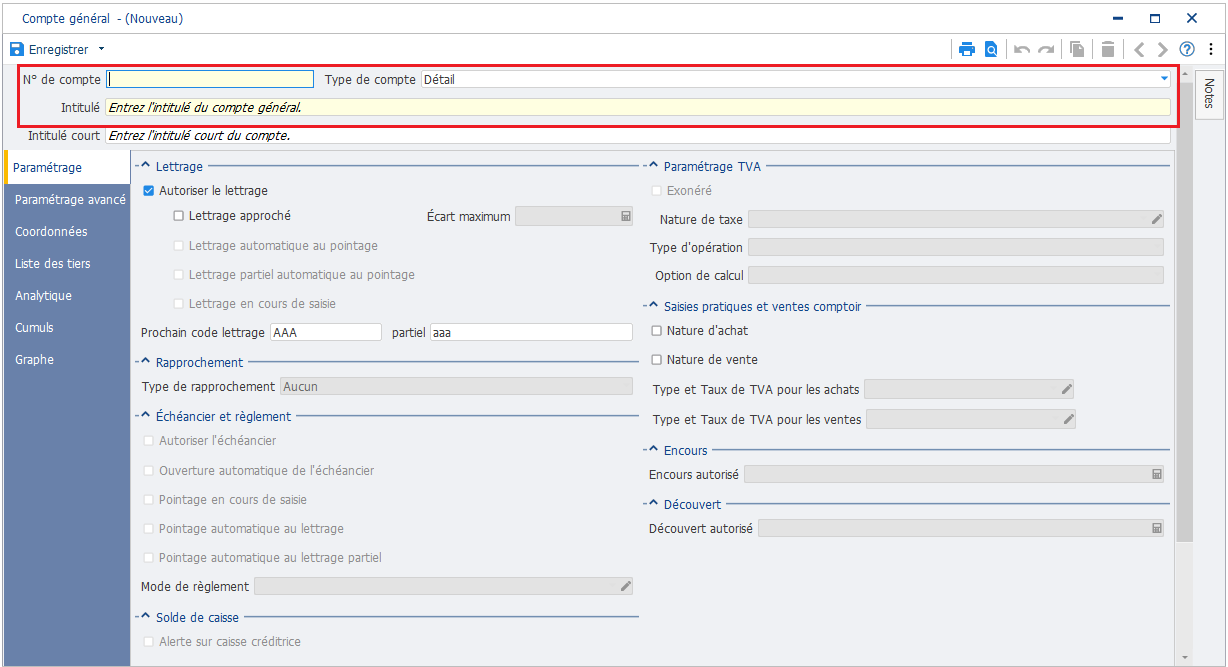Switch to Paramétrage avancé tab
This screenshot has height=667, width=1228.
coord(67,199)
